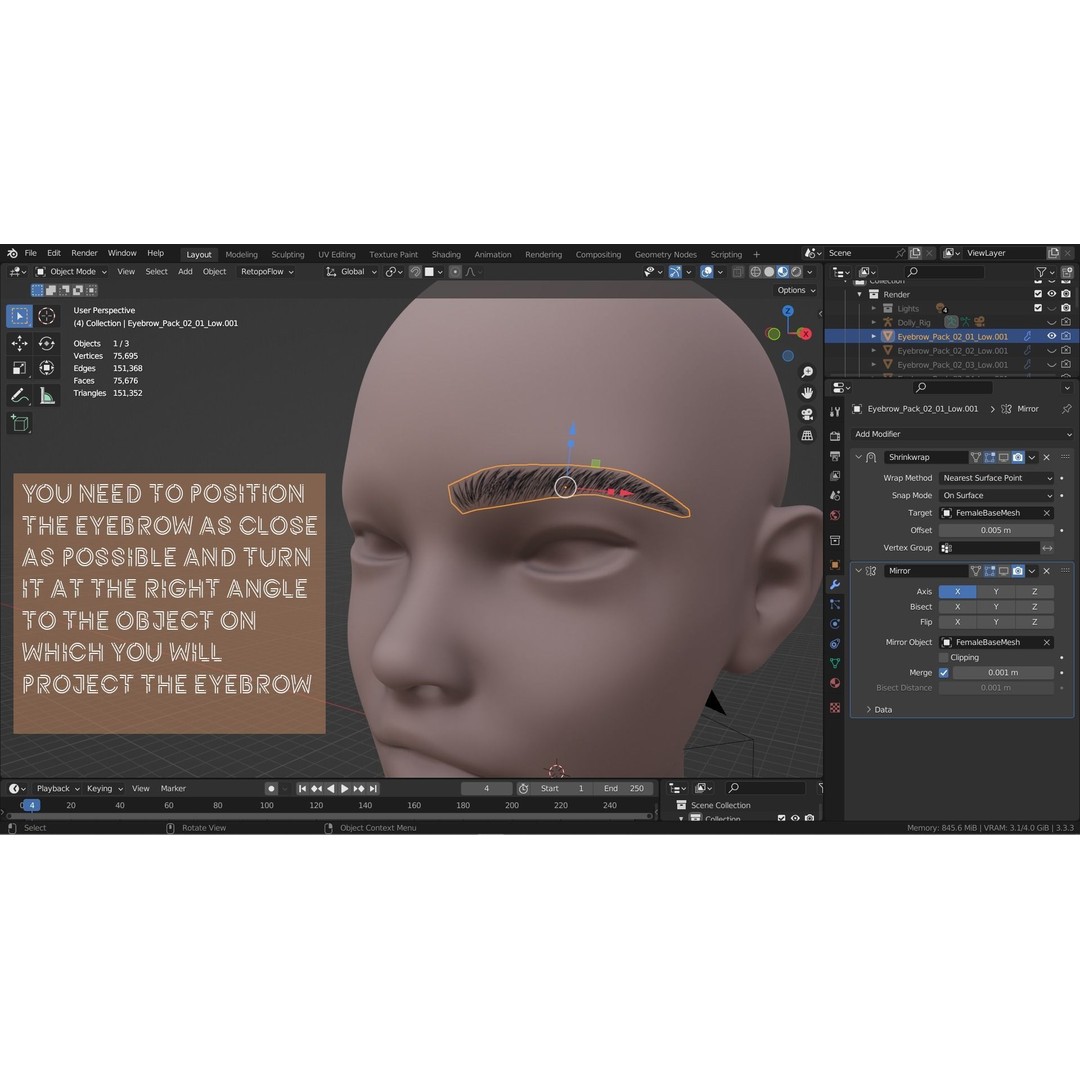Toggle camera view with the camera icon
This screenshot has width=1080, height=1080.
(x=807, y=415)
